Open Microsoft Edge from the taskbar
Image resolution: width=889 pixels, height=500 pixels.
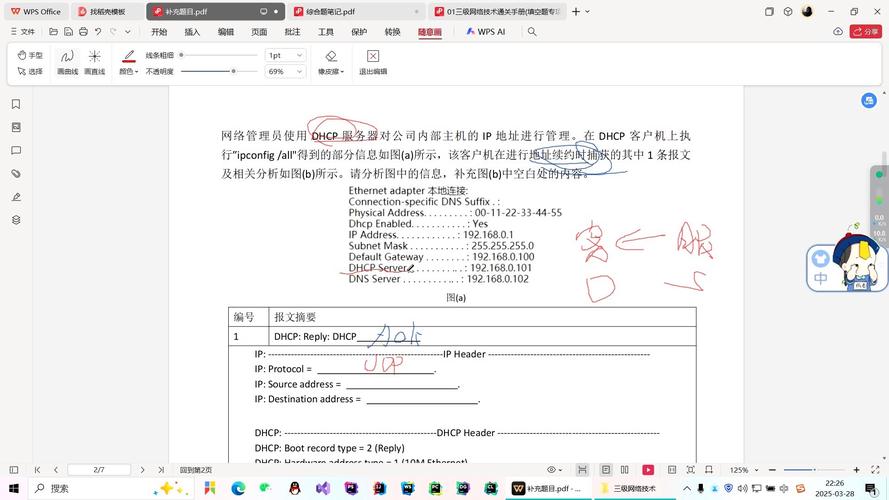[238, 488]
